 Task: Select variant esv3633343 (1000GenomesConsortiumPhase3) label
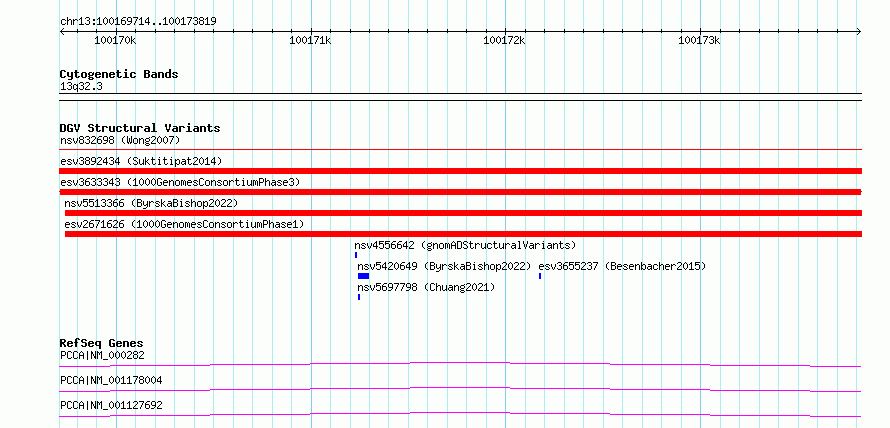click(x=180, y=182)
